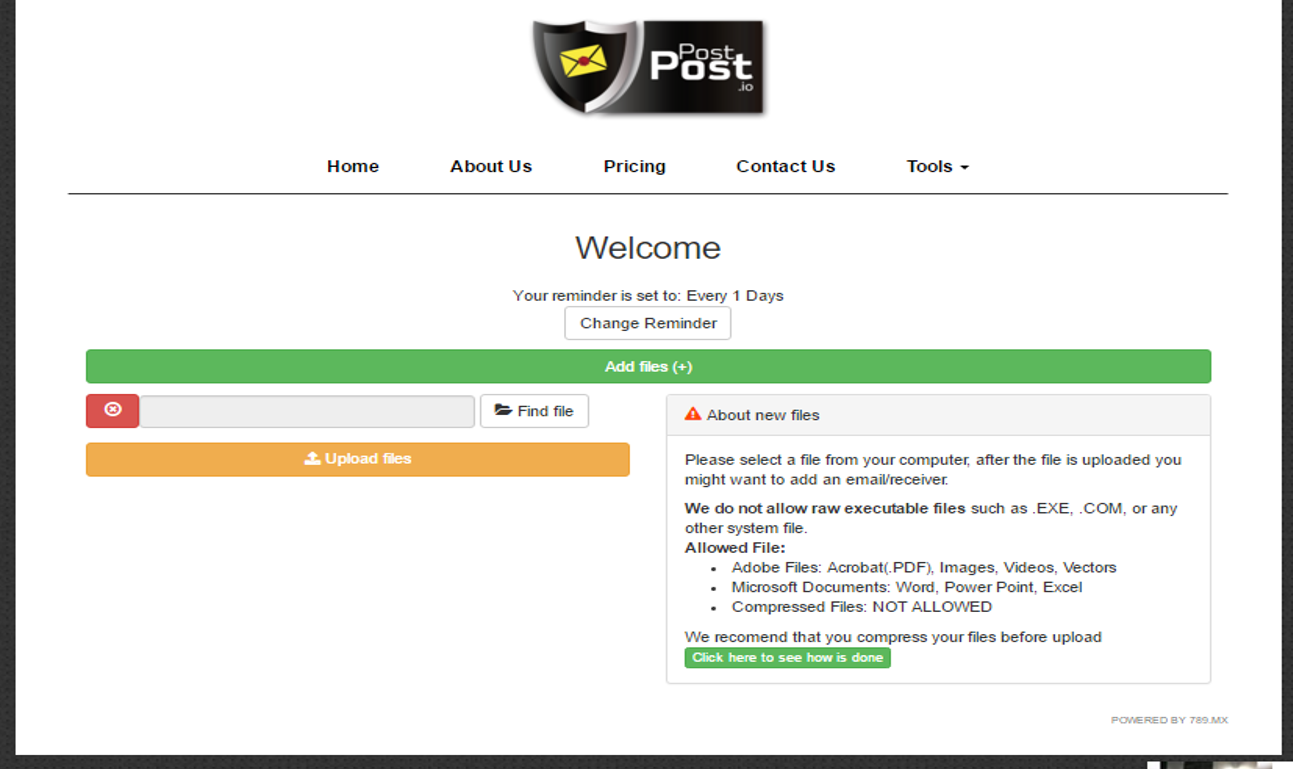Screen dimensions: 1293x769
Task: Open the Contact Us page
Action: tap(785, 166)
